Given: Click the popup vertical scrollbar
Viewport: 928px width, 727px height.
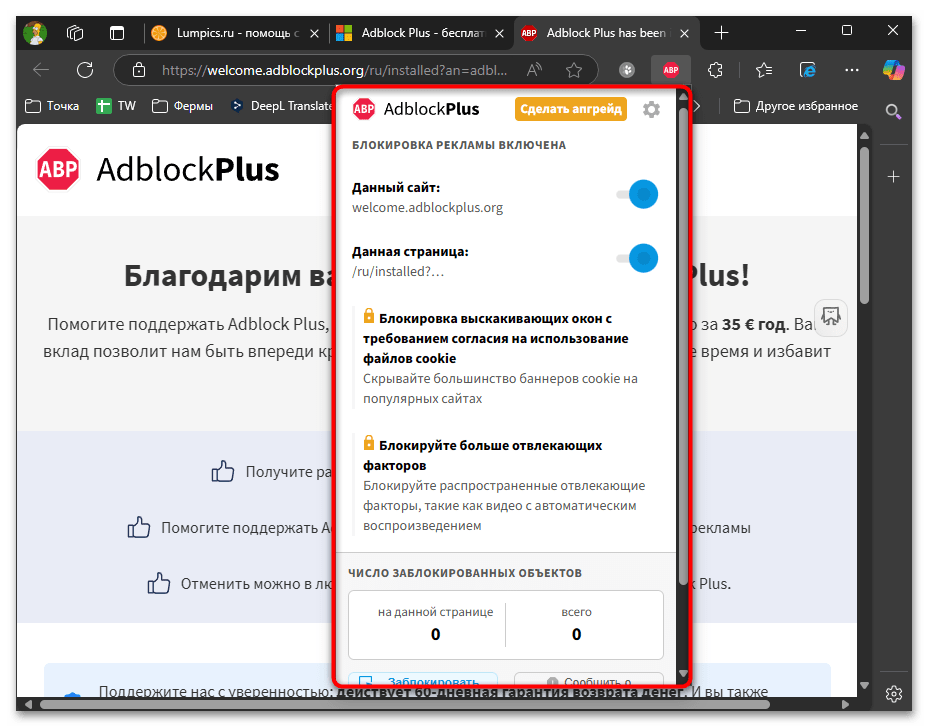Looking at the screenshot, I should click(683, 346).
